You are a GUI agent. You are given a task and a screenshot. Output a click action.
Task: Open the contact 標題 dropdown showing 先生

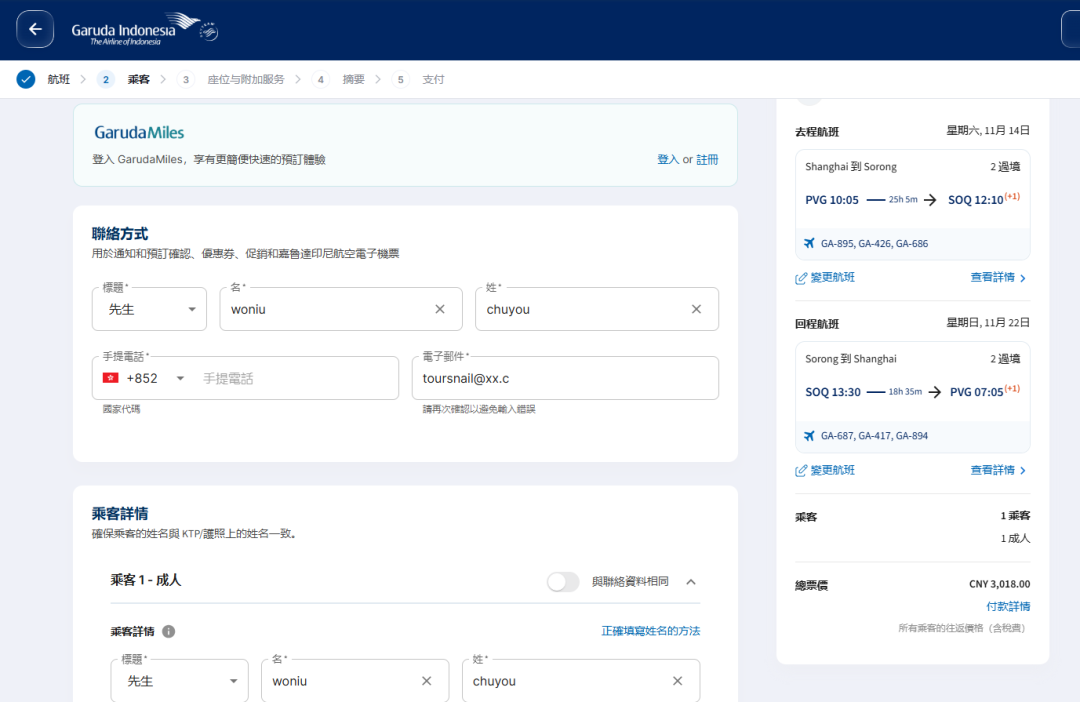(x=149, y=309)
